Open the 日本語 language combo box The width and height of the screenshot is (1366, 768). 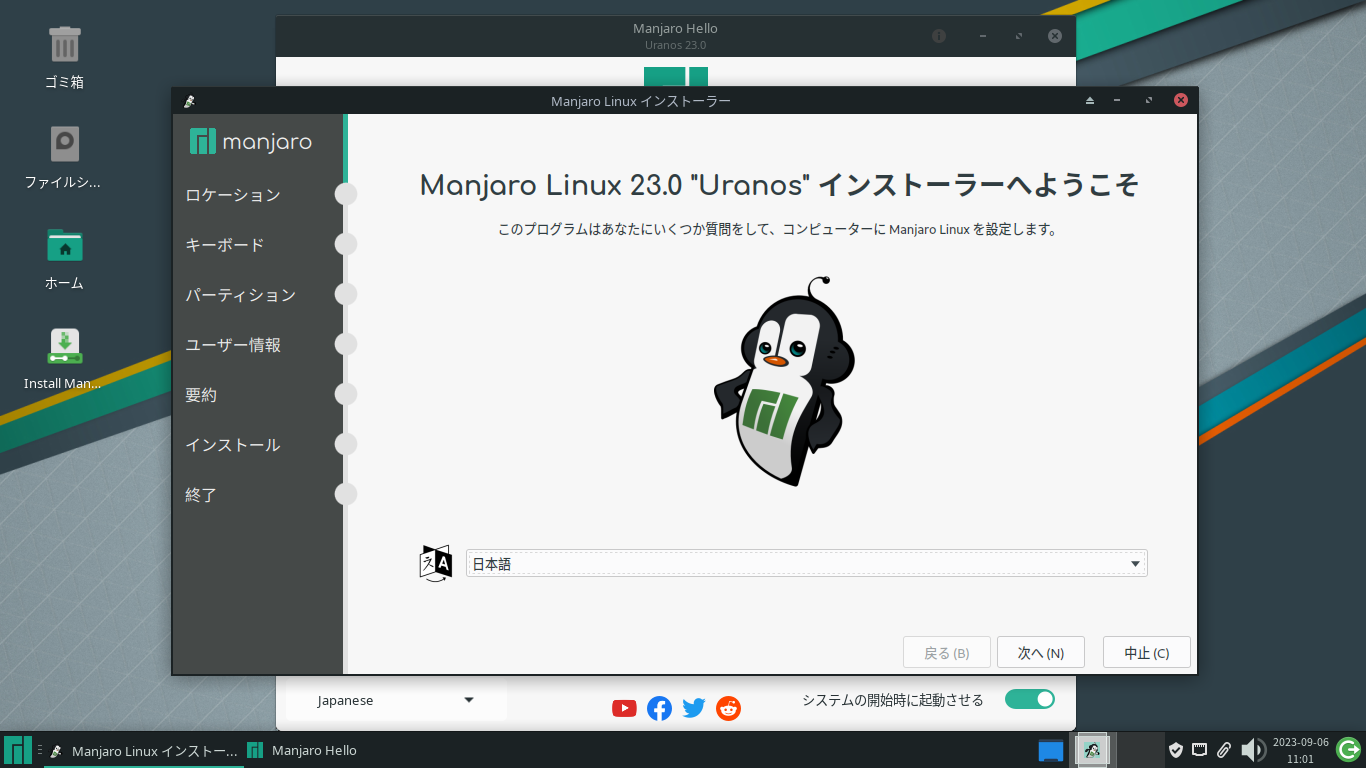(x=806, y=563)
